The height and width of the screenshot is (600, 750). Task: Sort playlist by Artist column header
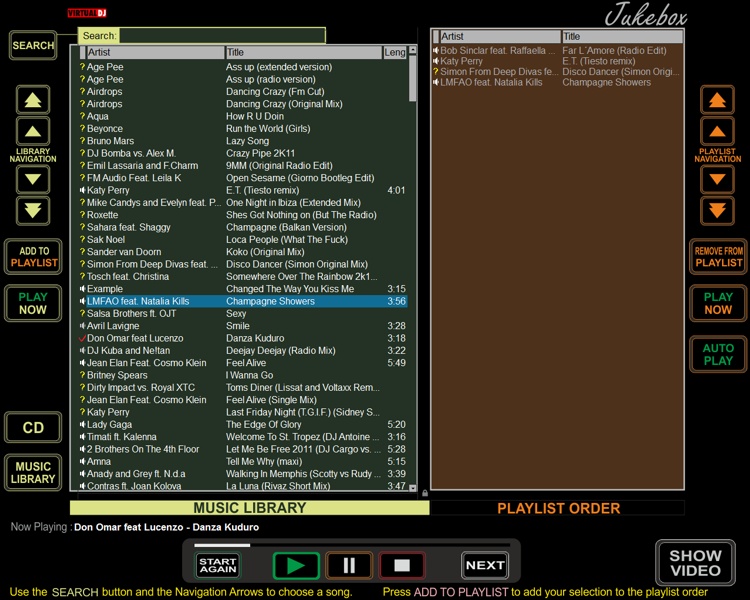(x=500, y=36)
